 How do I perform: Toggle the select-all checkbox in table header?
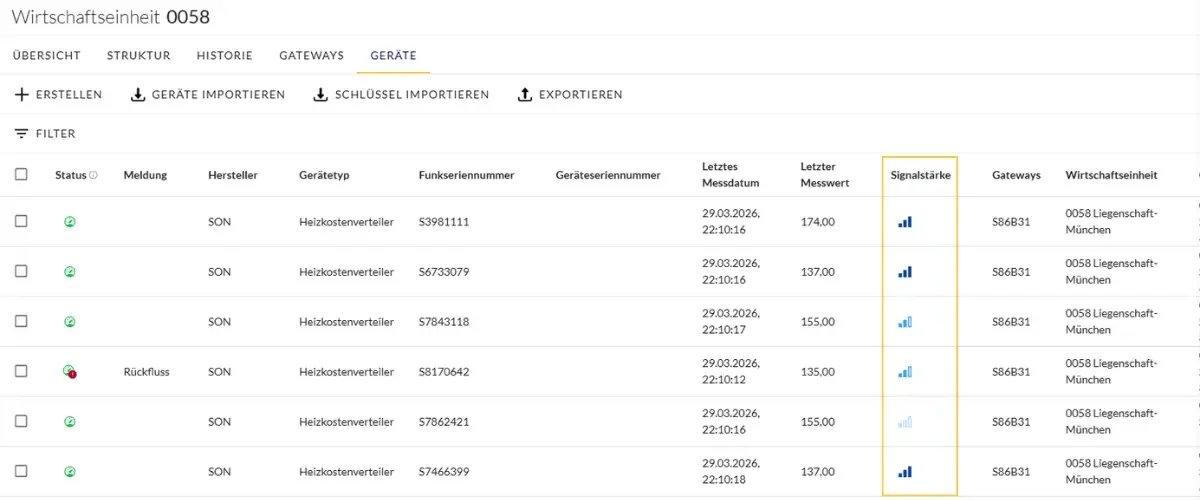coord(21,174)
